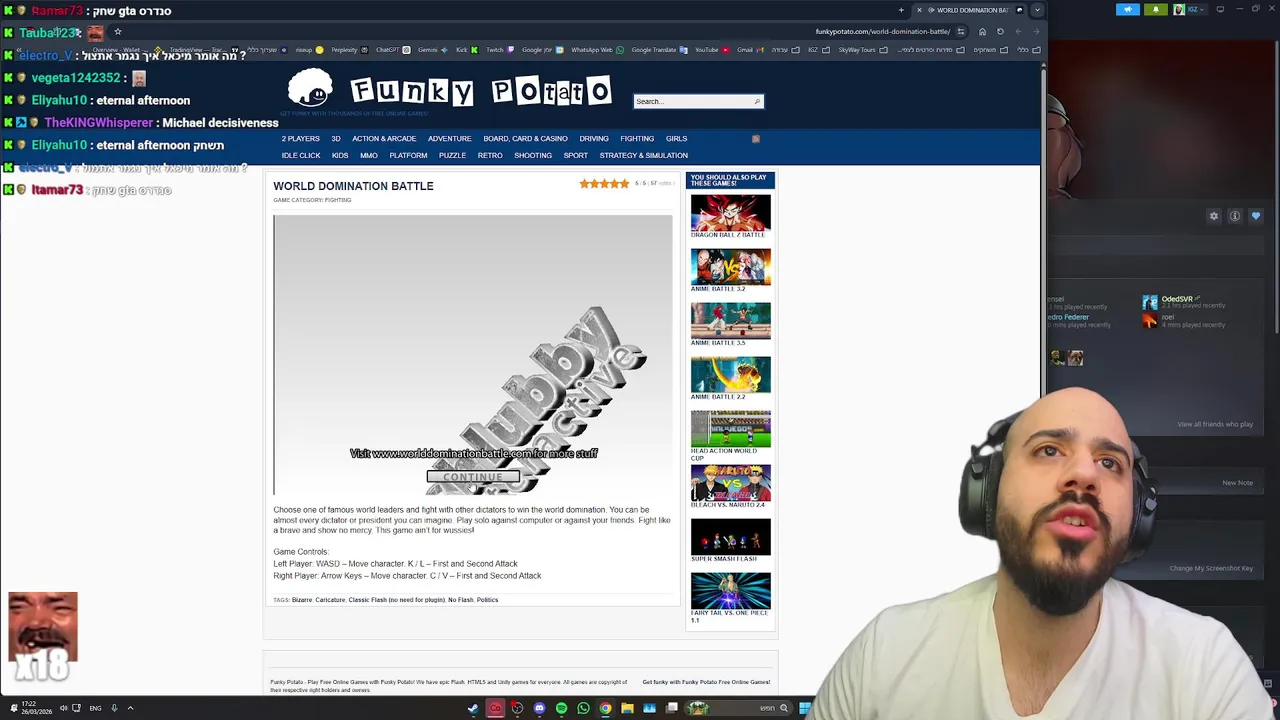Open the IGZ bookmarks folder
Image resolution: width=1280 pixels, height=720 pixels.
tap(817, 50)
